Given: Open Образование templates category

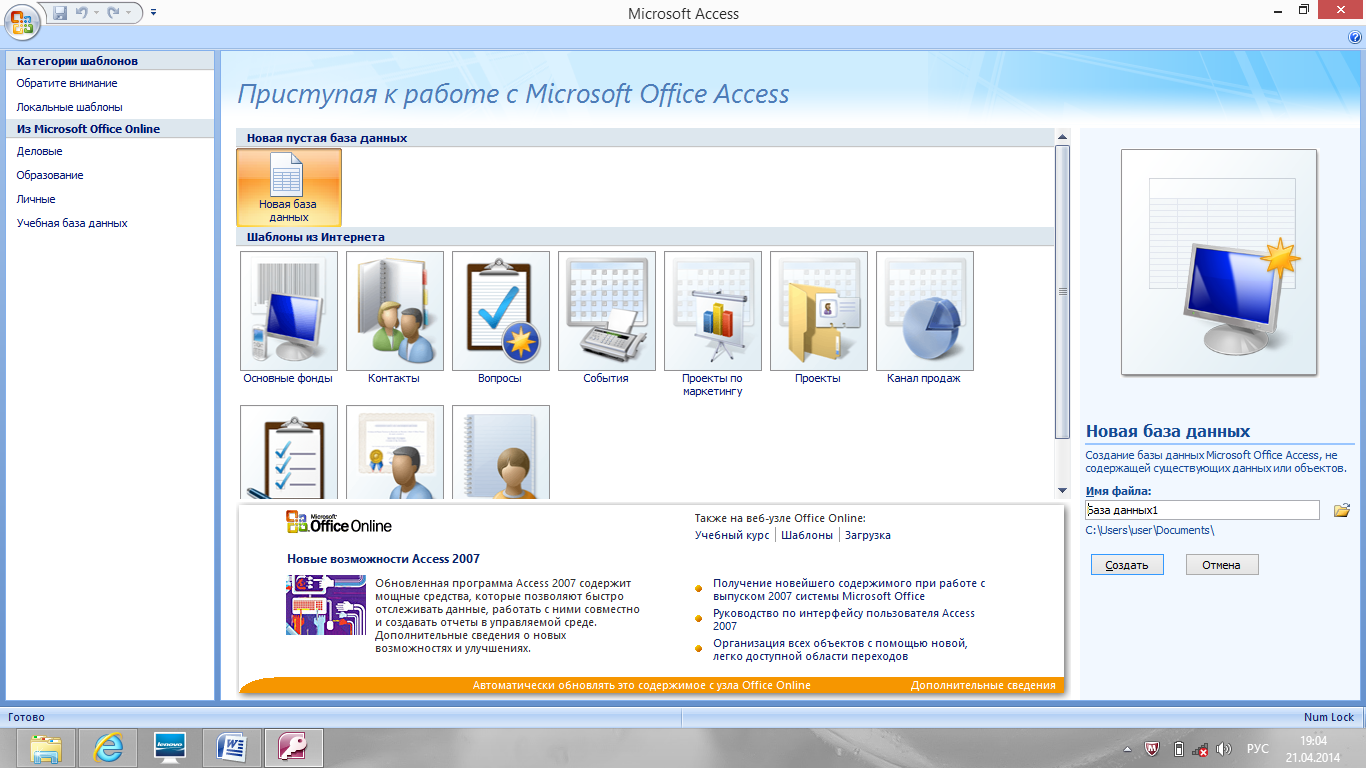Looking at the screenshot, I should 50,175.
